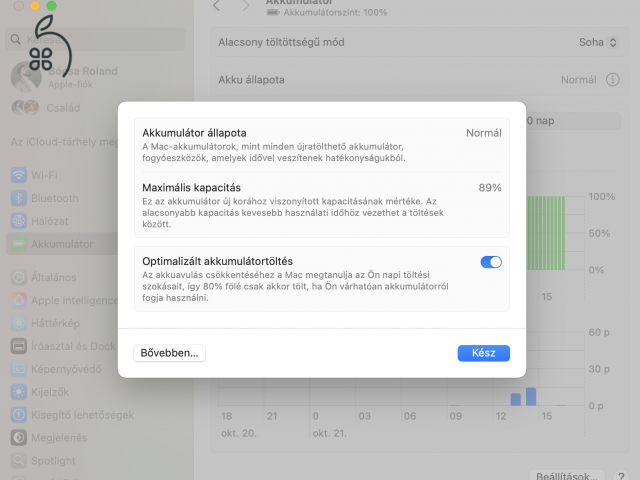Click the search magnifier icon
Image resolution: width=640 pixels, height=480 pixels.
tap(16, 40)
